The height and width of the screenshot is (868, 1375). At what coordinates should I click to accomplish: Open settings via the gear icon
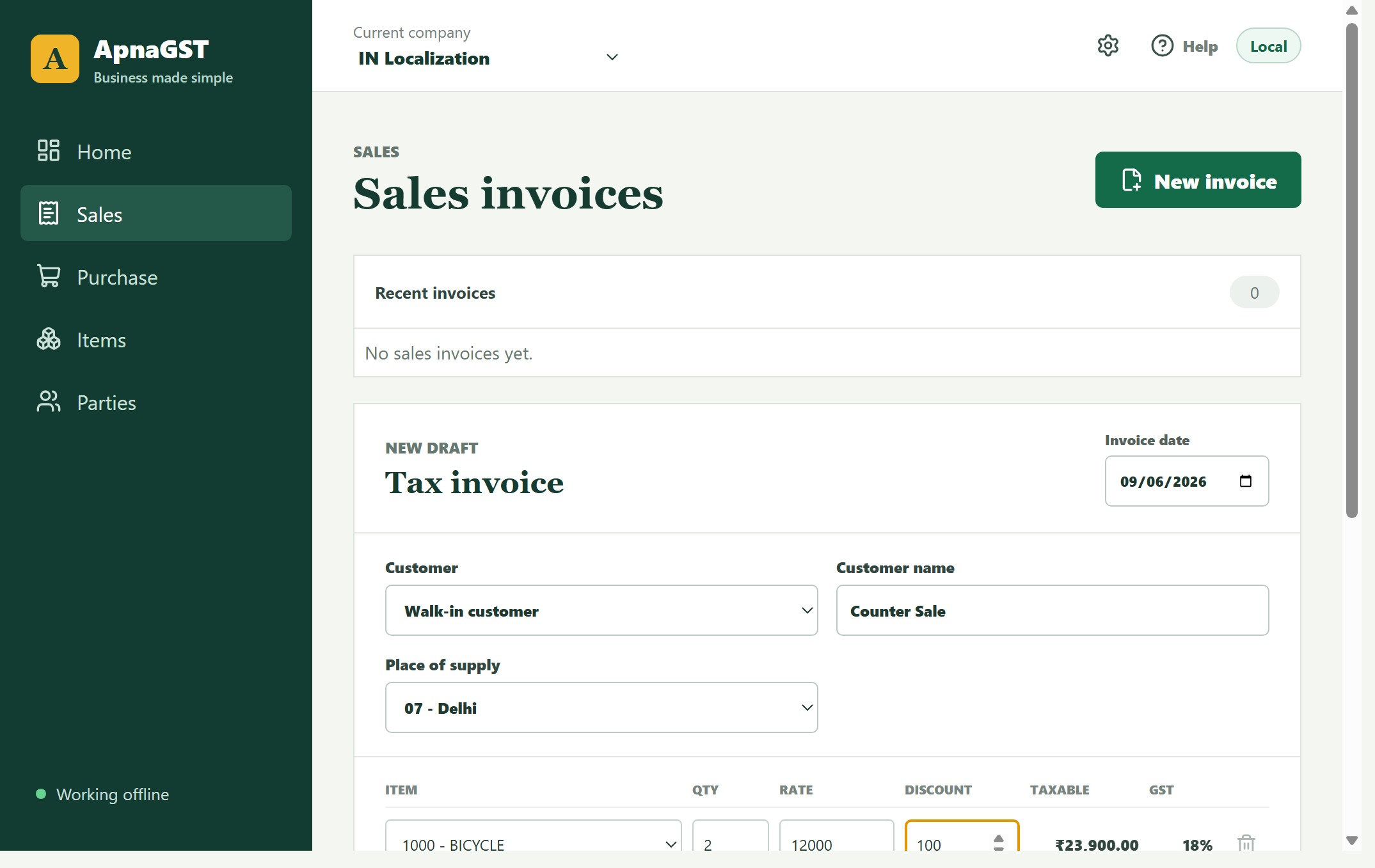[1108, 46]
